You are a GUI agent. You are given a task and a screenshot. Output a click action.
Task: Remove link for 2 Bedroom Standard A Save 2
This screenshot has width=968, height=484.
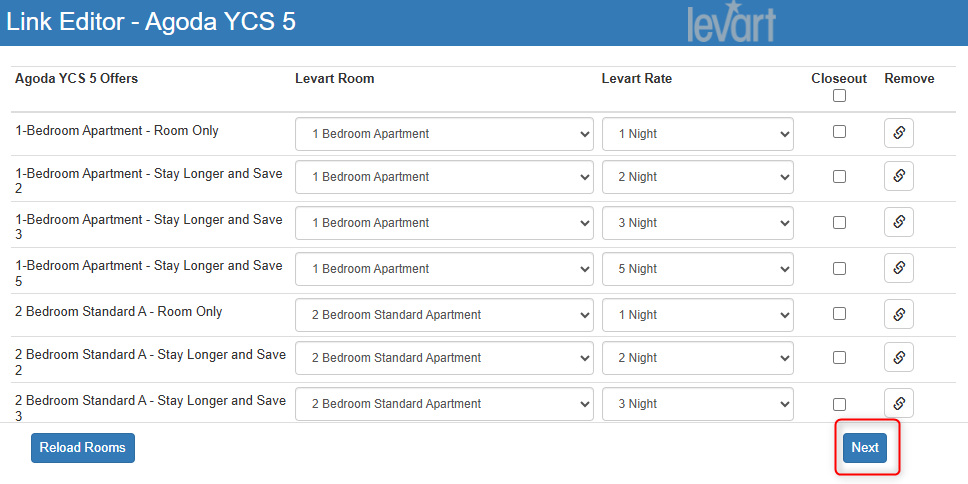898,357
